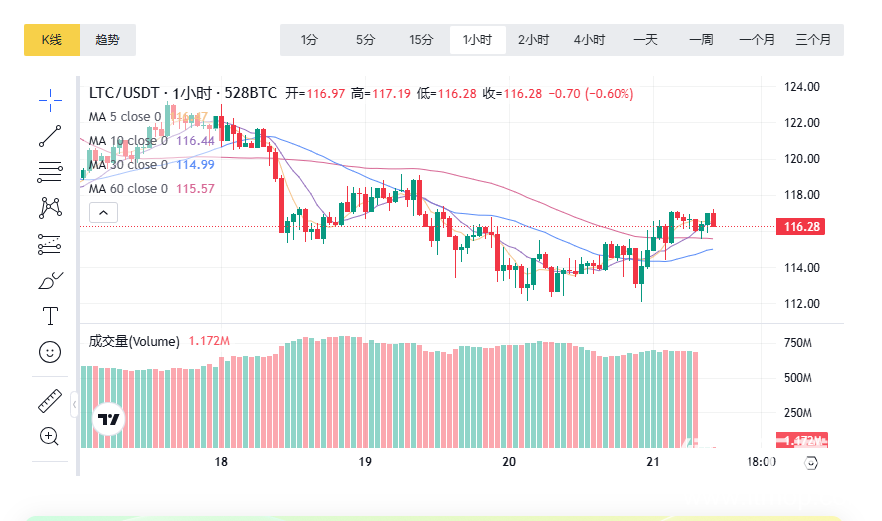882x521 pixels.
Task: Choose the 一周 timeframe
Action: click(701, 40)
